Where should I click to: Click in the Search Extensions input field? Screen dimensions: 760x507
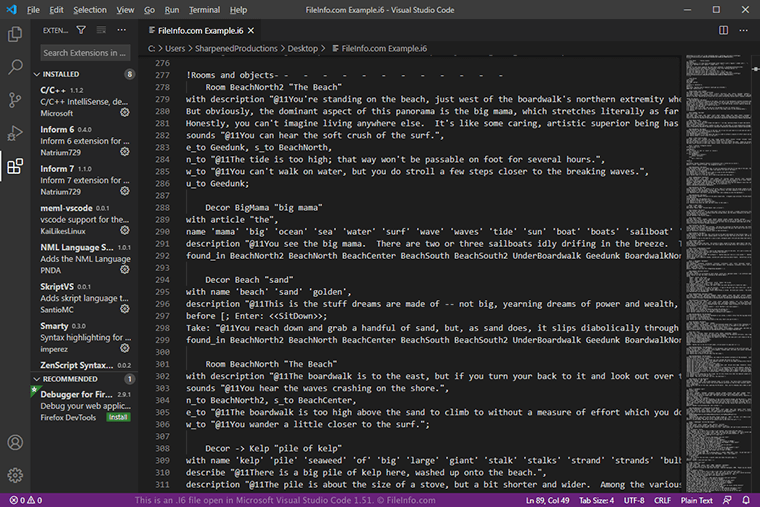pyautogui.click(x=85, y=52)
